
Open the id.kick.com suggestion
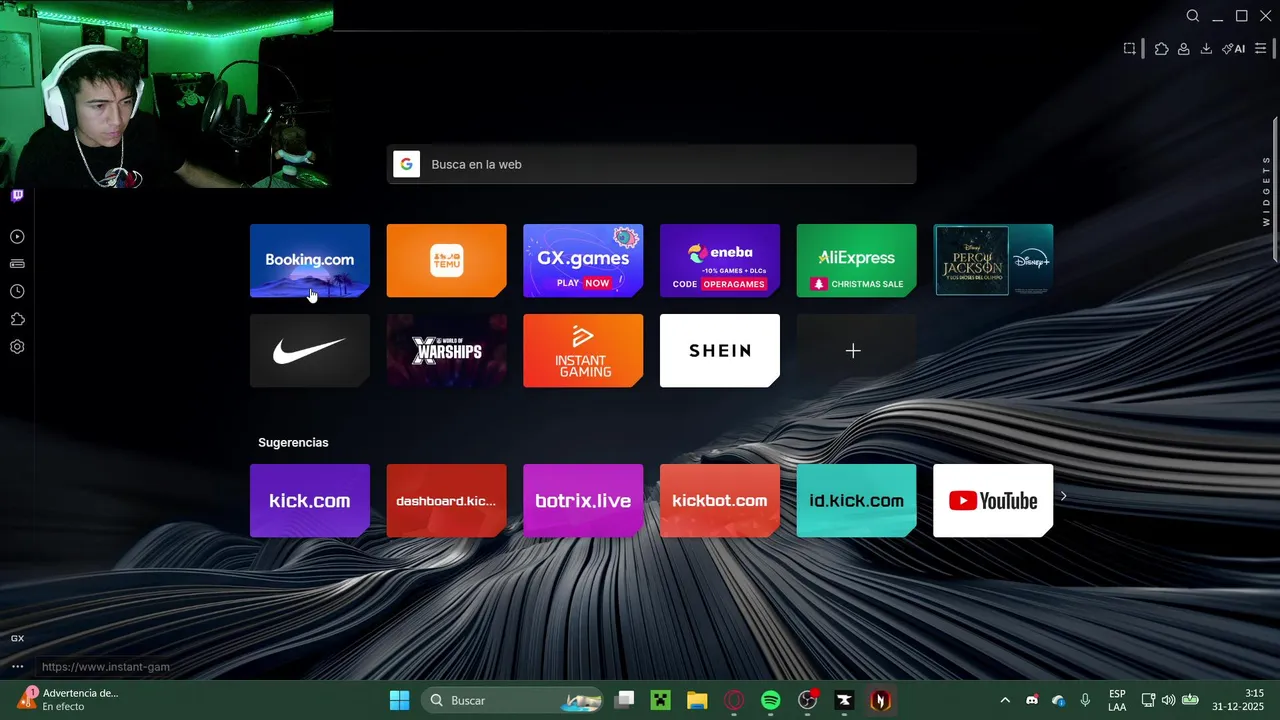(856, 500)
